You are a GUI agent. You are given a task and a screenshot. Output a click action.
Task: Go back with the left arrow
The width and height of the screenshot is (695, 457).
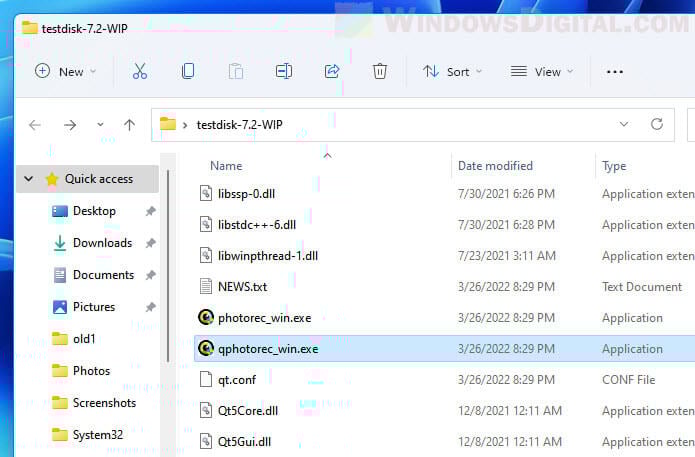pos(35,125)
